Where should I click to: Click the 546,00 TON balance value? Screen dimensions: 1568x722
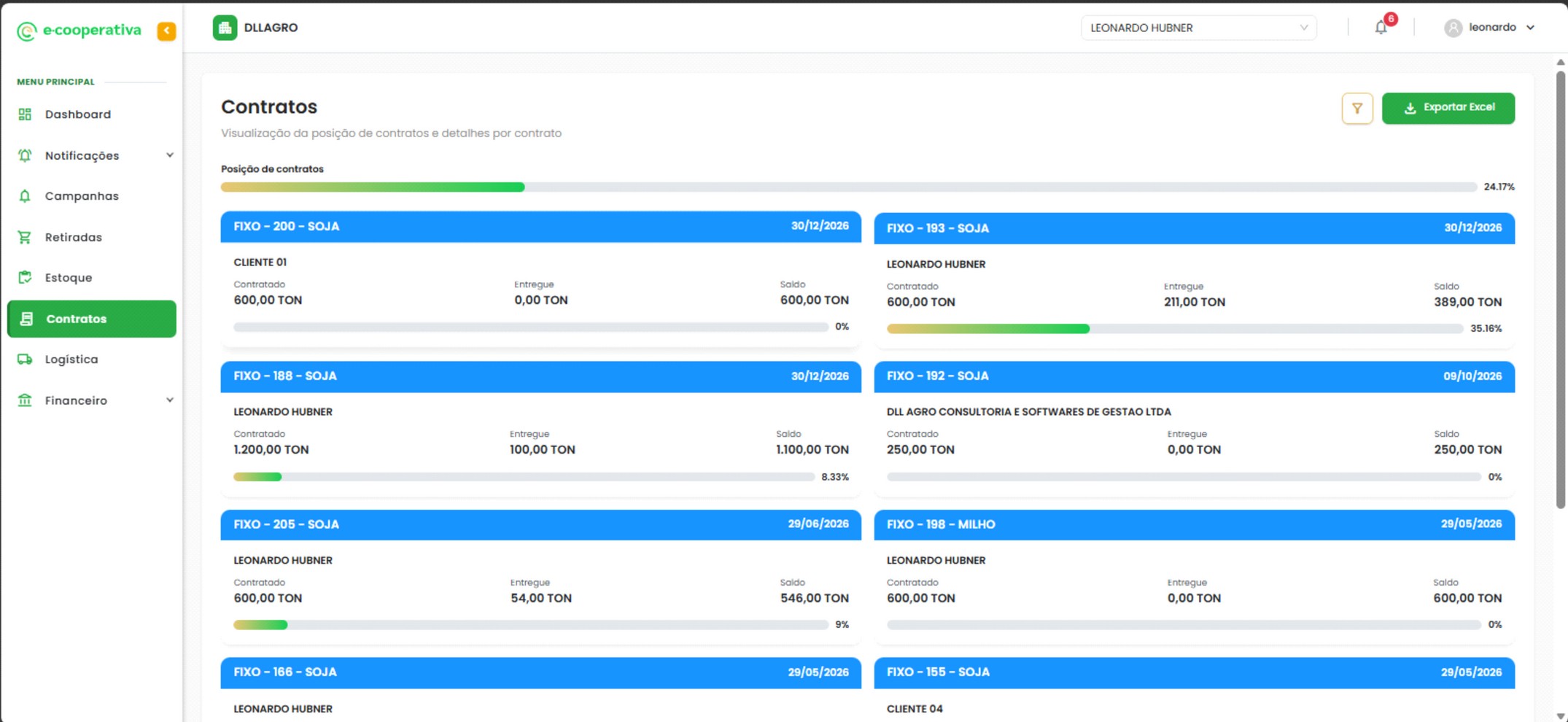pyautogui.click(x=814, y=599)
